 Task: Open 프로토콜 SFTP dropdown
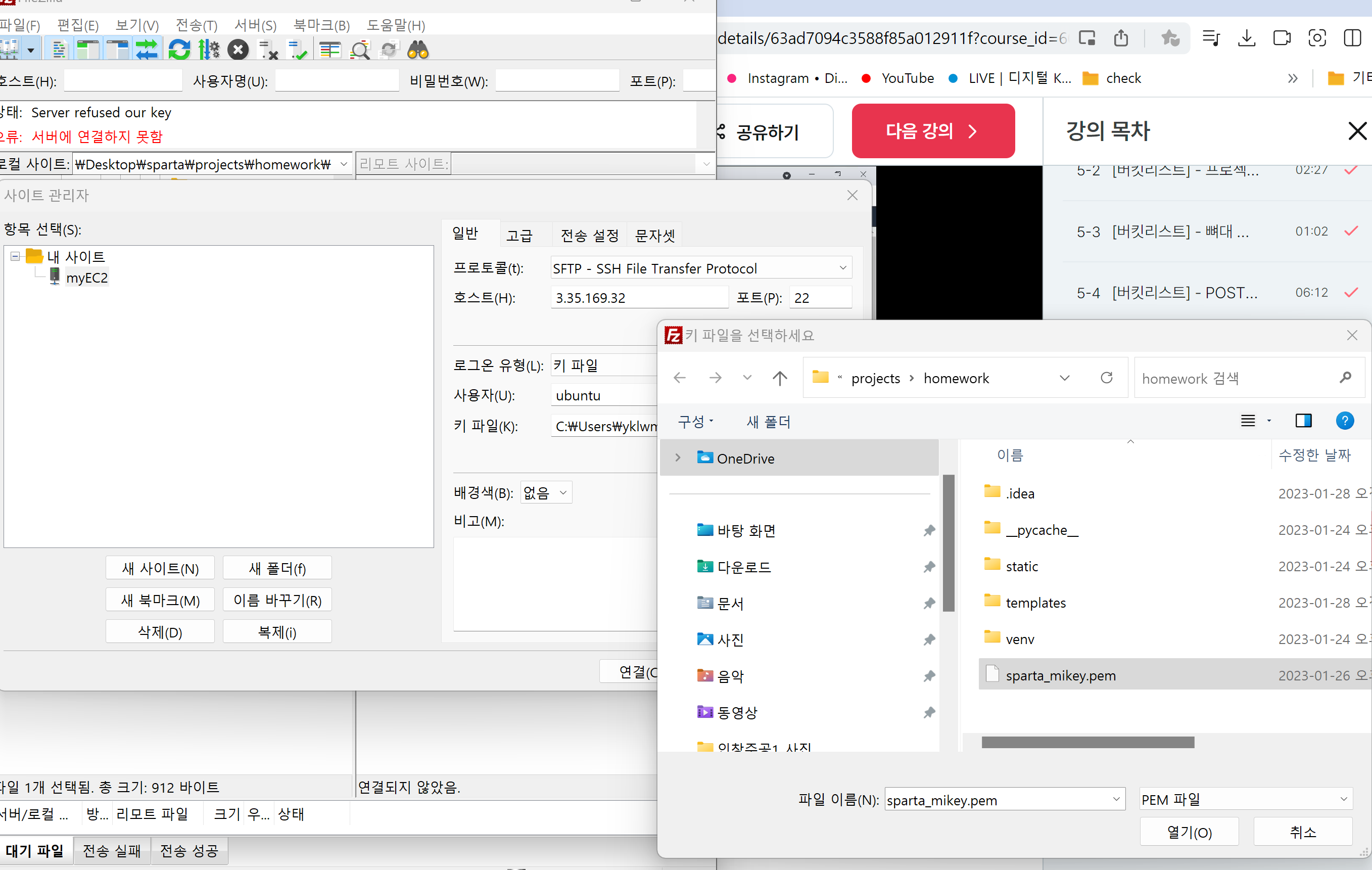click(x=701, y=268)
